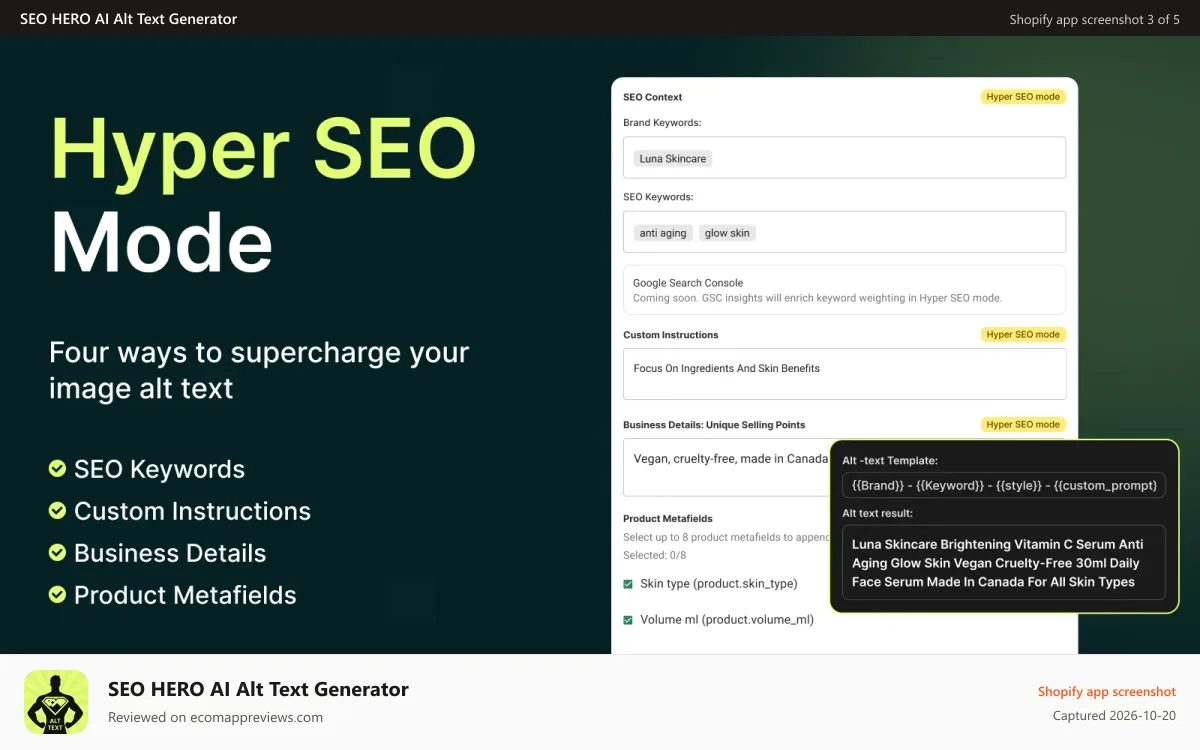Click the checkmark icon beside Business Details bullet
This screenshot has height=750, width=1200.
[58, 552]
